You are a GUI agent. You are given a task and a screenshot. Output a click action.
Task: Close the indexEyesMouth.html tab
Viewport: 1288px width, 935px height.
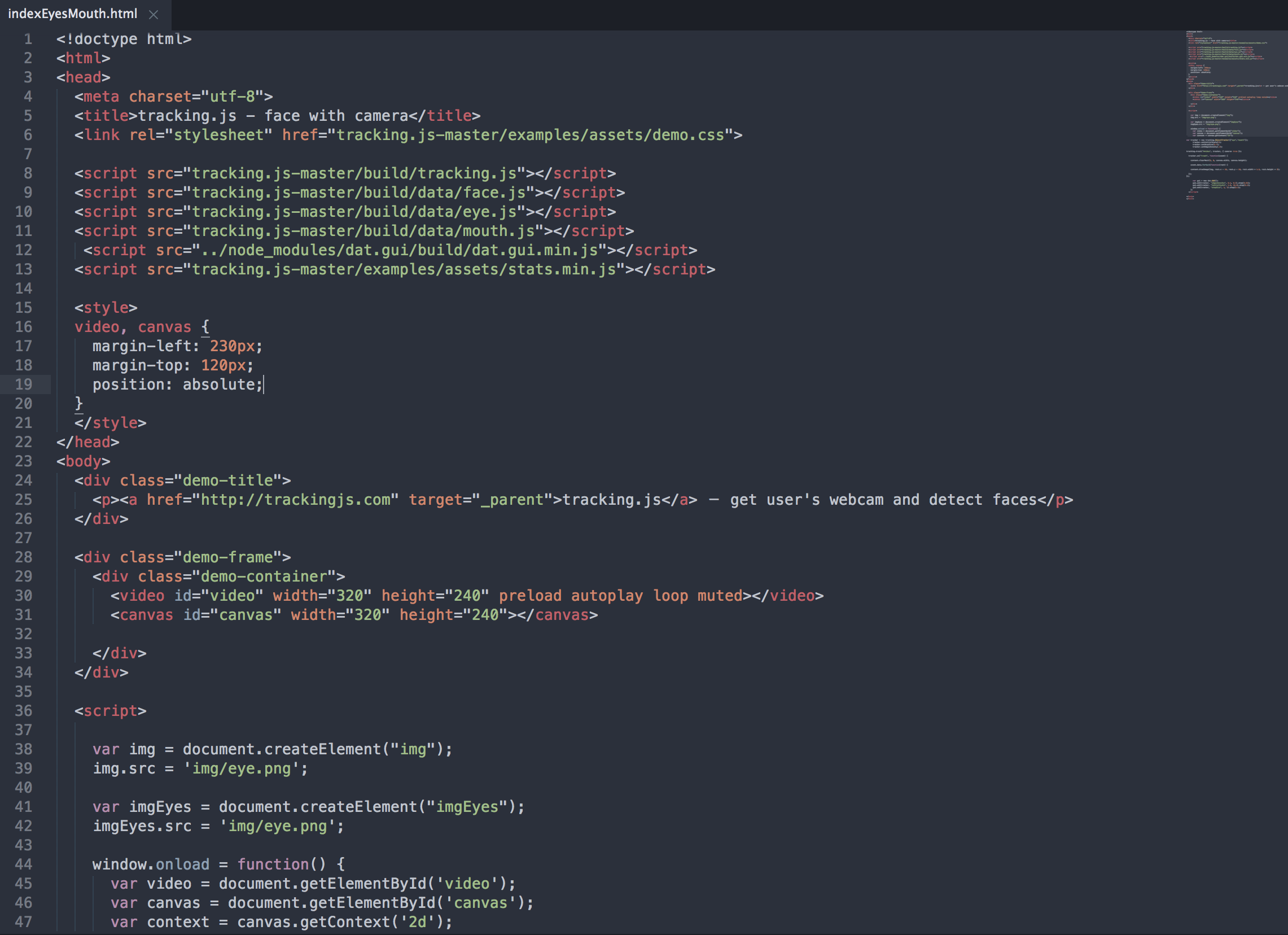[x=153, y=14]
